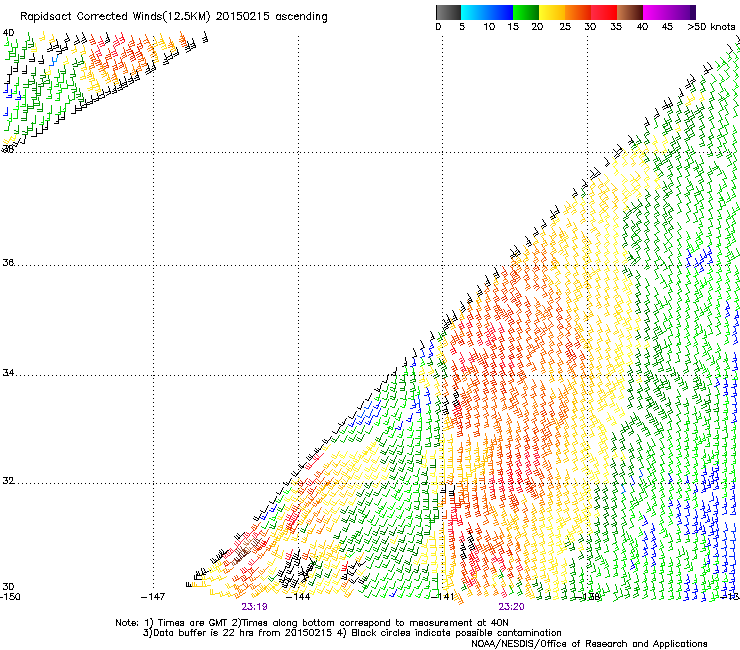
Task: Click the cyan-blue 5-15 knots legend band
Action: 487,12
